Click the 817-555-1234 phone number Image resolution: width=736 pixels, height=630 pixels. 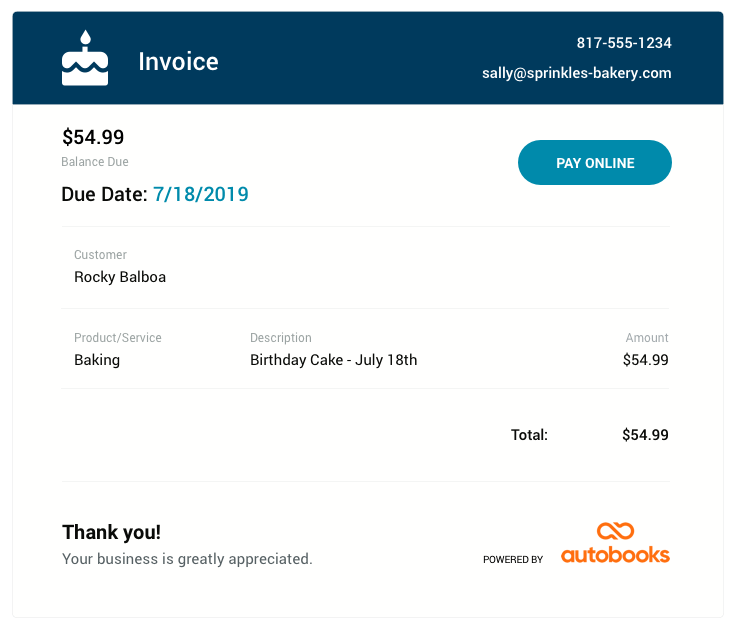coord(624,43)
